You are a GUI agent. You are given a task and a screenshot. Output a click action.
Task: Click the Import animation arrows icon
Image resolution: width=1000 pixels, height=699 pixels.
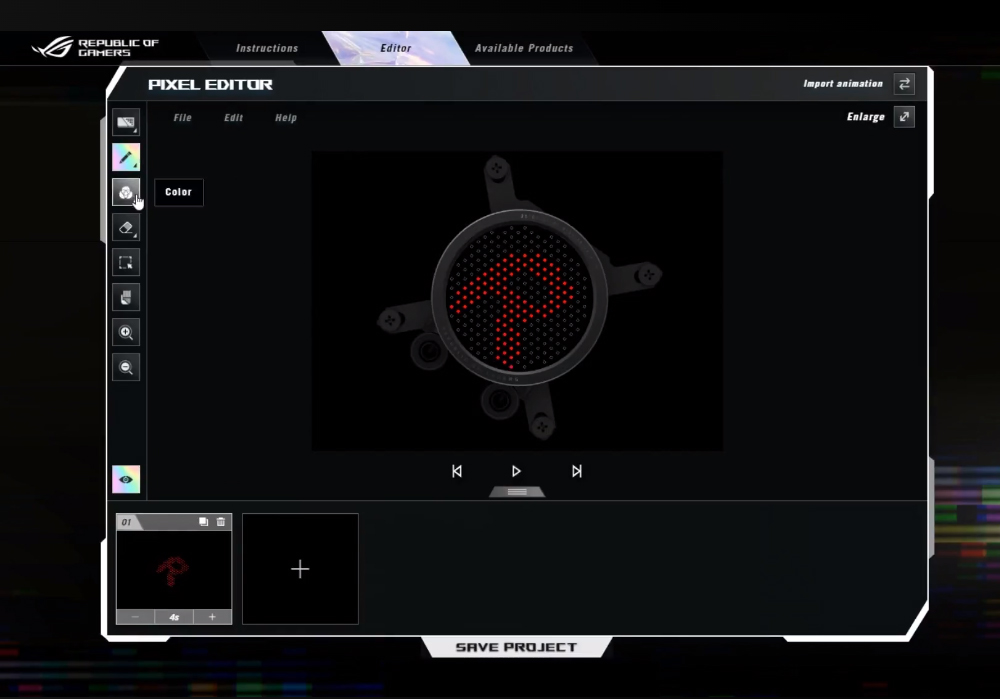(904, 84)
